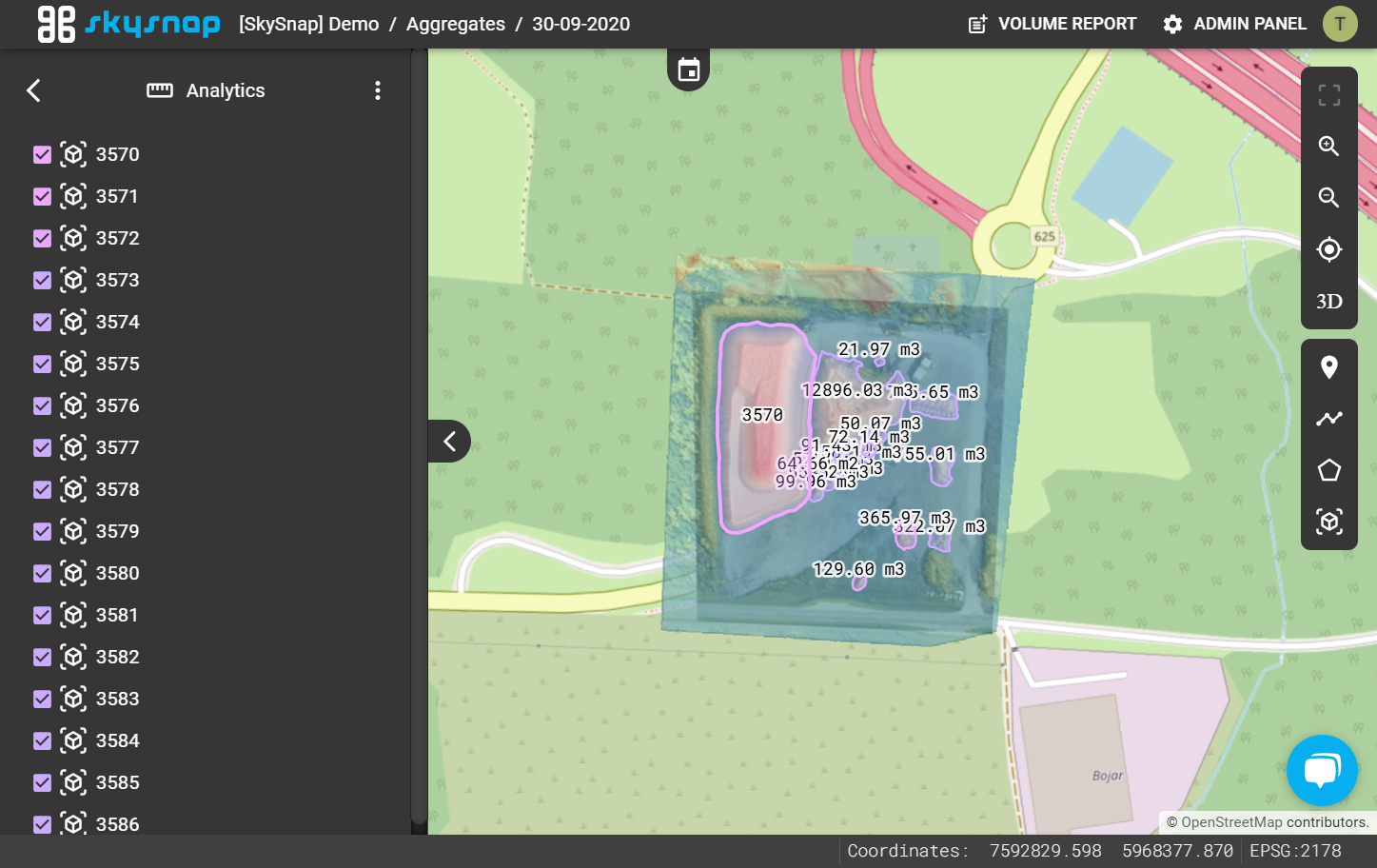Click the 12896.03 m3 volume label
The image size is (1377, 868).
pos(857,390)
